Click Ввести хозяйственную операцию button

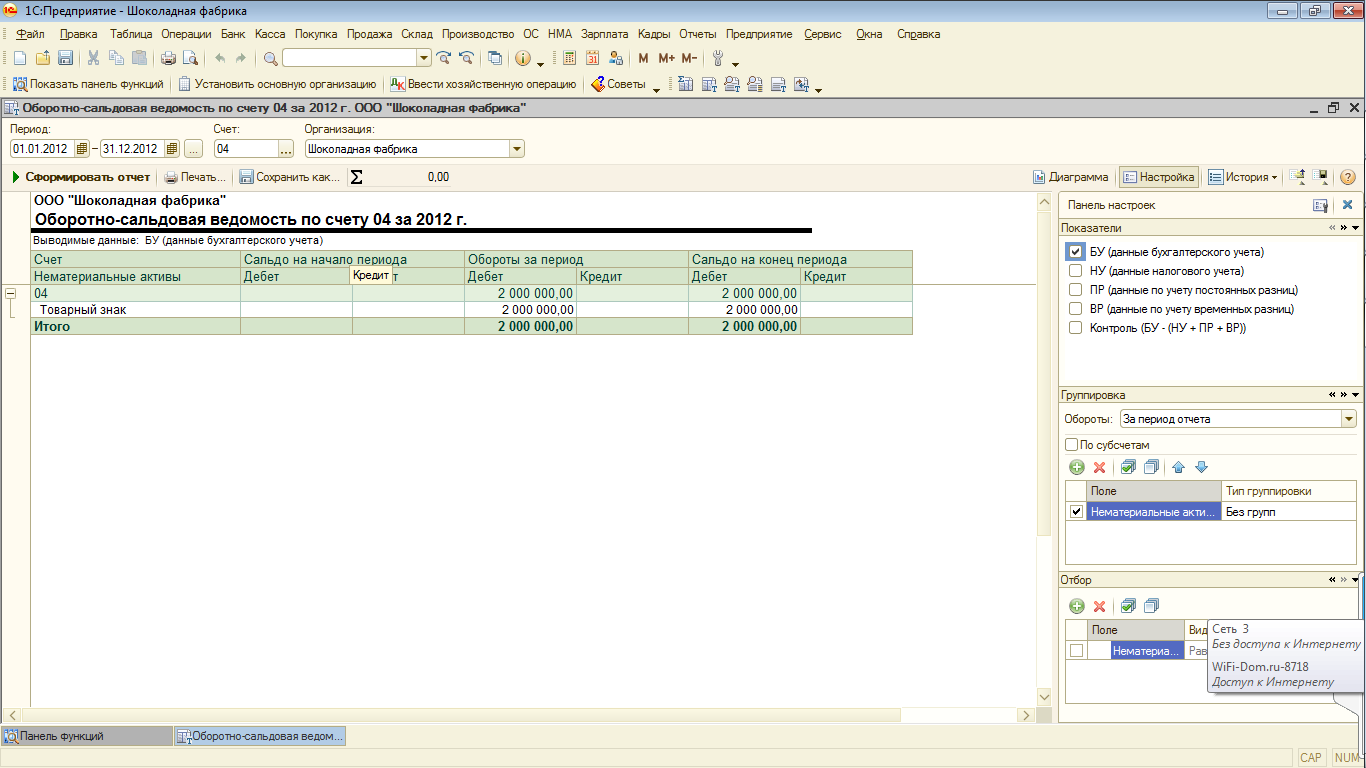coord(483,84)
